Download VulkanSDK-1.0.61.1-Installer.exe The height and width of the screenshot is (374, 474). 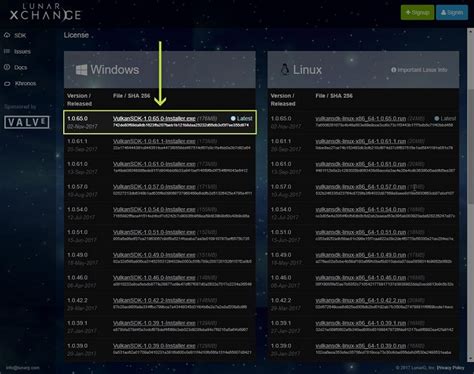[154, 141]
